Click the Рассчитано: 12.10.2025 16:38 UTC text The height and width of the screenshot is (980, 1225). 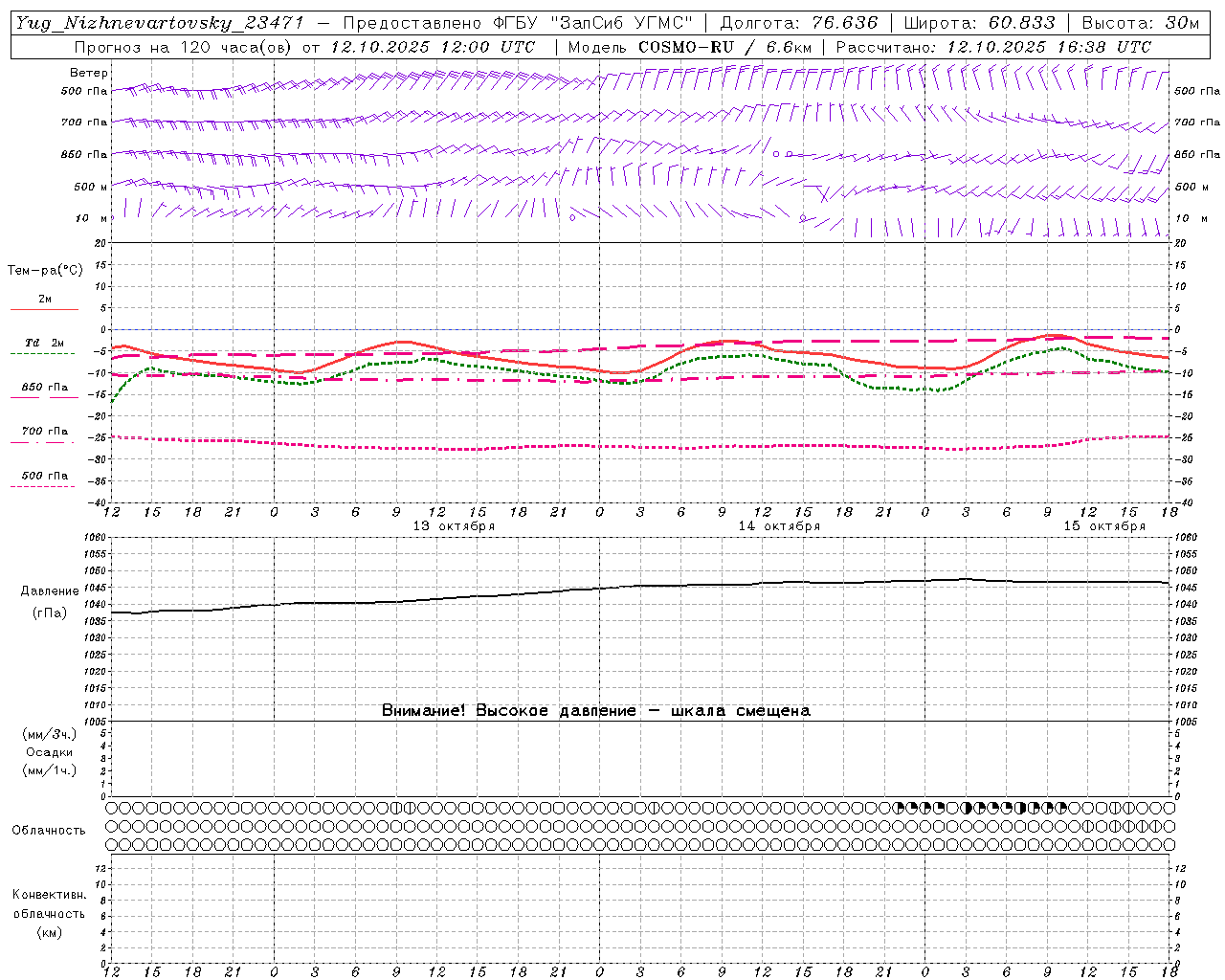coord(993,47)
